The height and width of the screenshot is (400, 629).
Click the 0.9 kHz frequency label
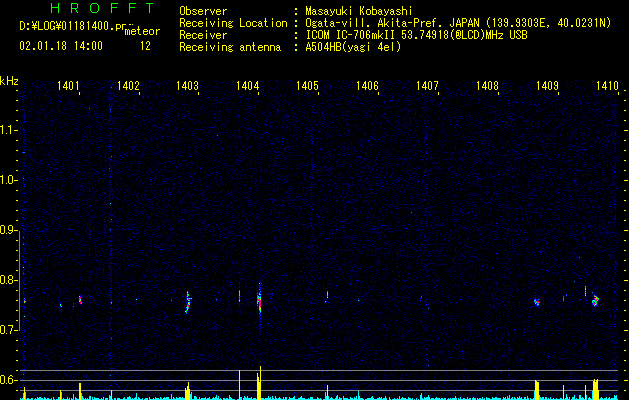pyautogui.click(x=8, y=230)
